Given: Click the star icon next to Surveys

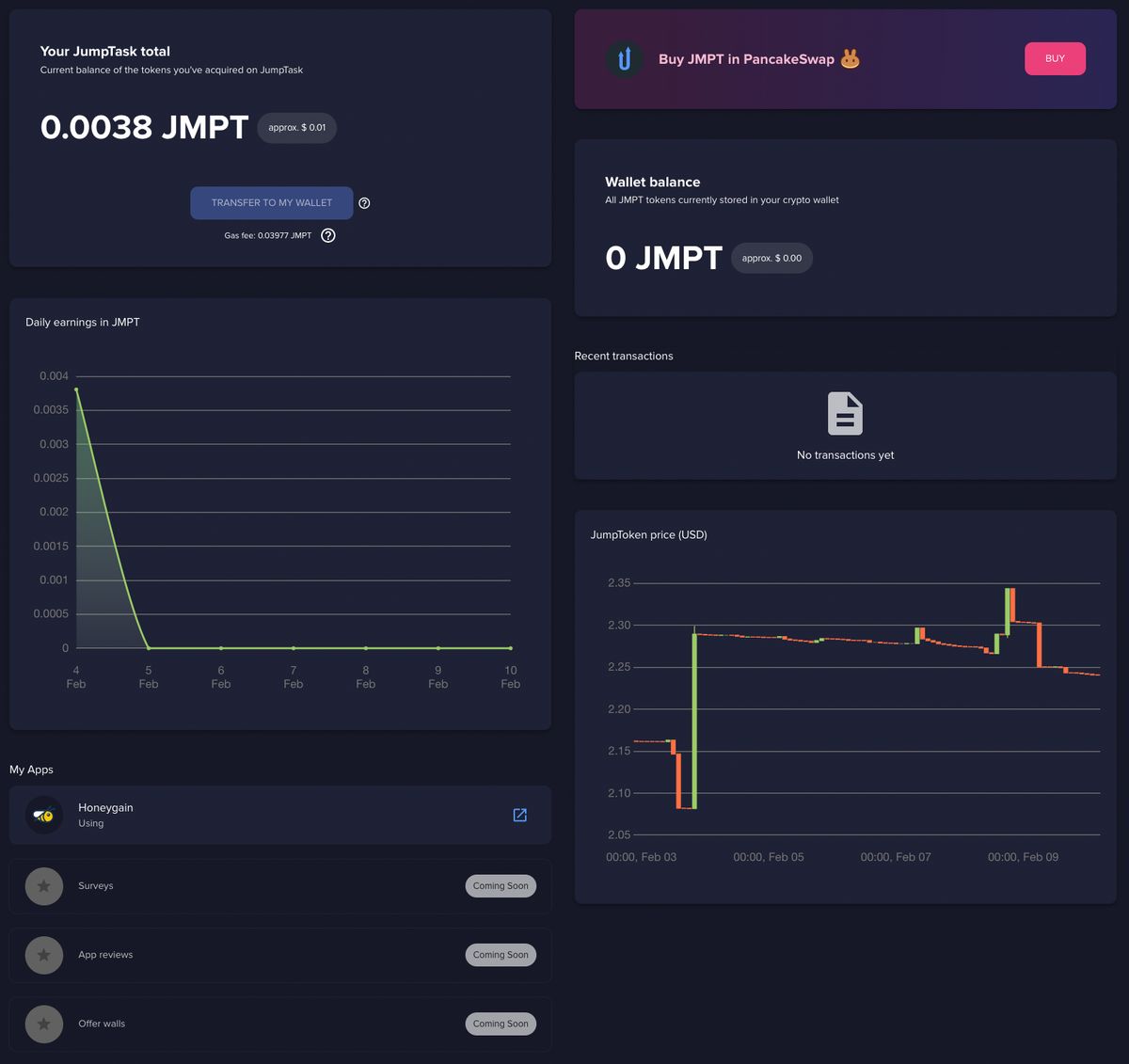Looking at the screenshot, I should (x=43, y=885).
